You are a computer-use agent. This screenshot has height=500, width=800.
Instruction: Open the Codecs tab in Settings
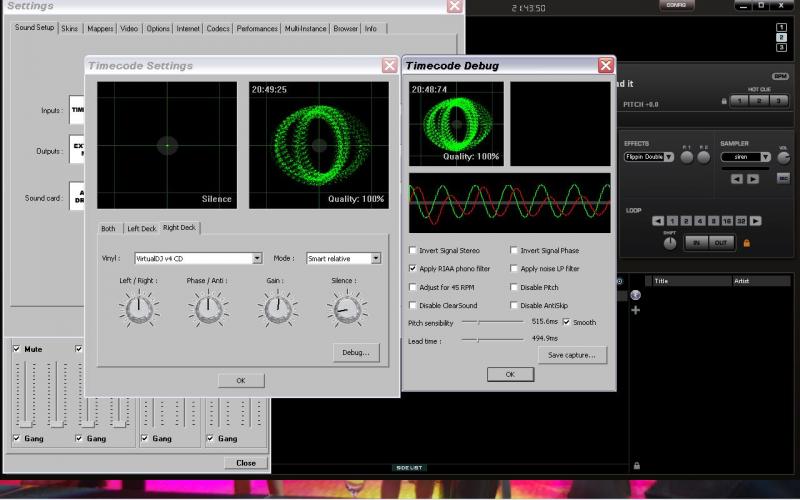click(x=218, y=29)
